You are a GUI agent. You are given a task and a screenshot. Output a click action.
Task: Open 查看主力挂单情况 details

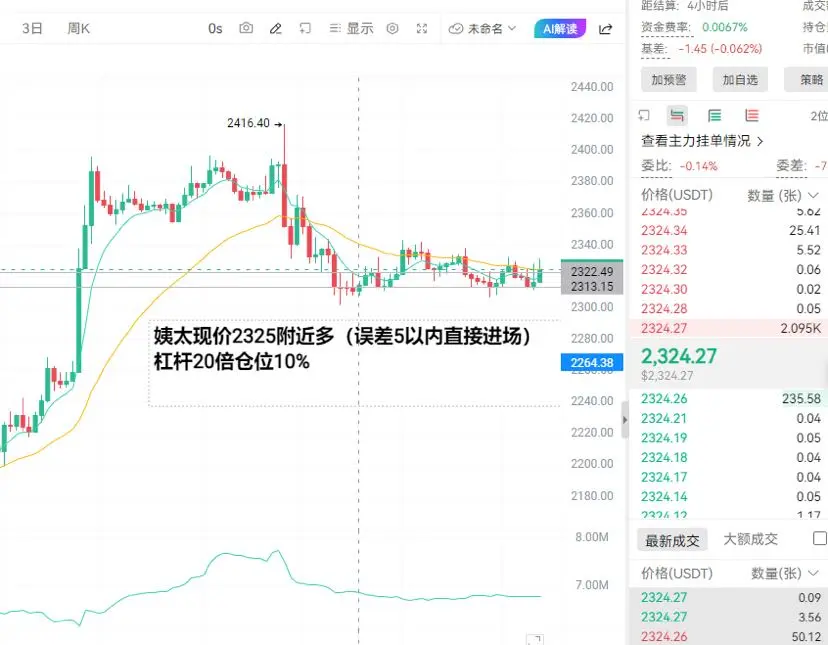click(702, 141)
